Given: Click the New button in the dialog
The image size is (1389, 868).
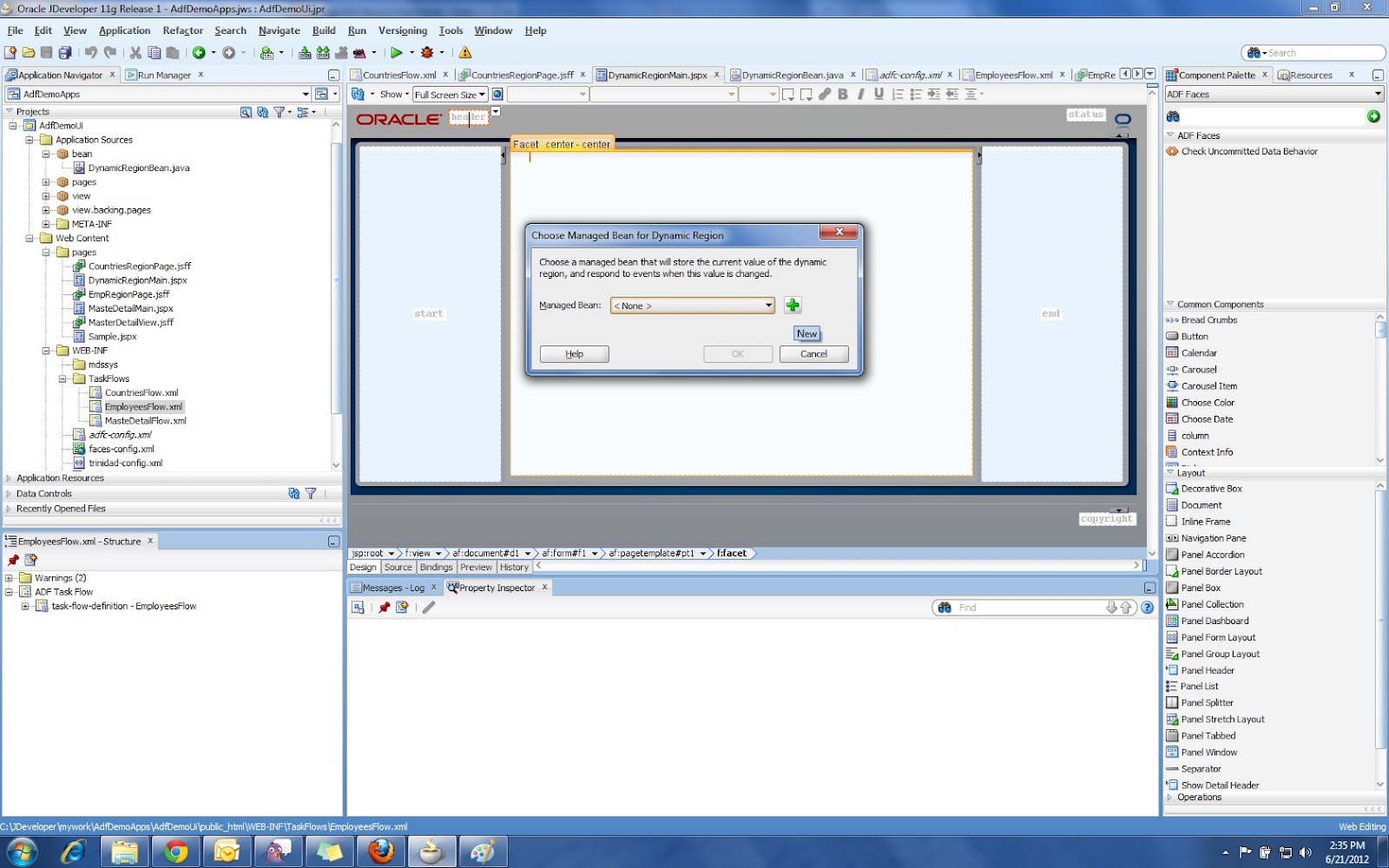Looking at the screenshot, I should point(806,333).
